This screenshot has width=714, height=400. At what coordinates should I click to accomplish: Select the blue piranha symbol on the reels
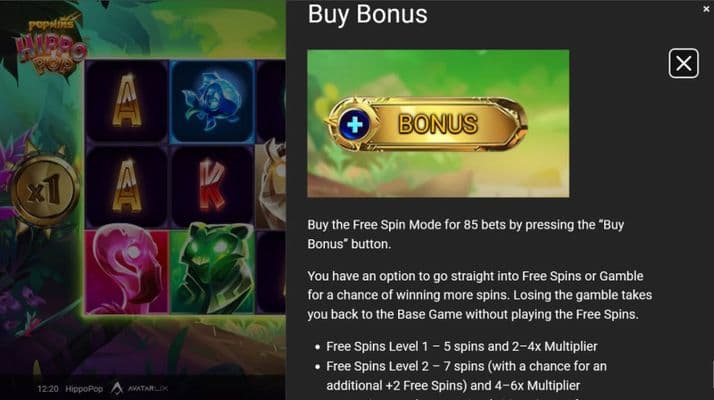click(212, 102)
